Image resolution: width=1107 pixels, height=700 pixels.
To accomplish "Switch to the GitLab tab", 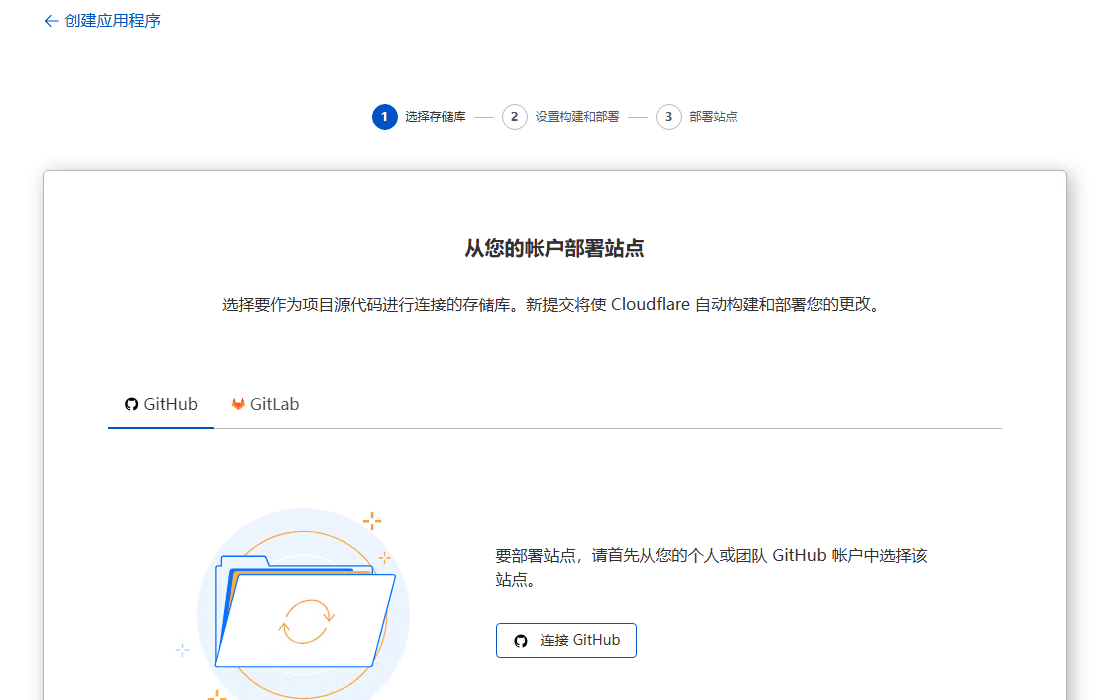I will (x=265, y=404).
